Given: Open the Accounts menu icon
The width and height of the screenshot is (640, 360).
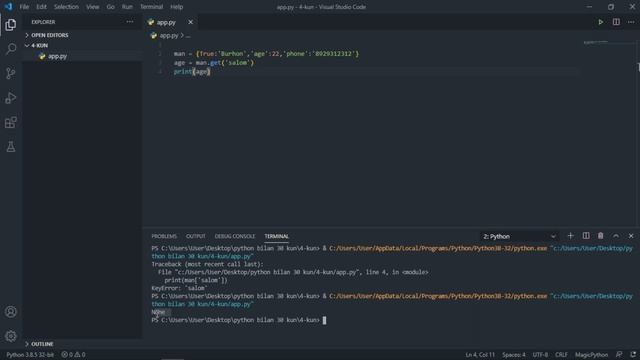Looking at the screenshot, I should 11,312.
